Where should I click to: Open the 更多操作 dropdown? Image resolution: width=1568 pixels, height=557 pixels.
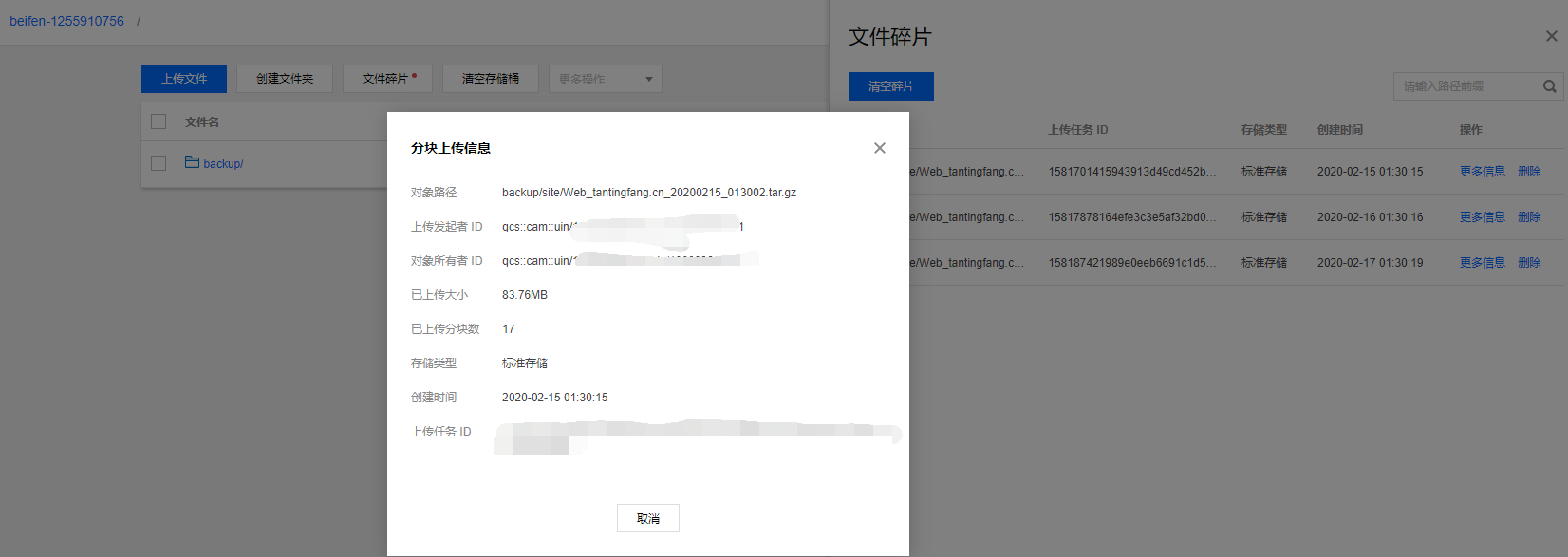[x=606, y=79]
